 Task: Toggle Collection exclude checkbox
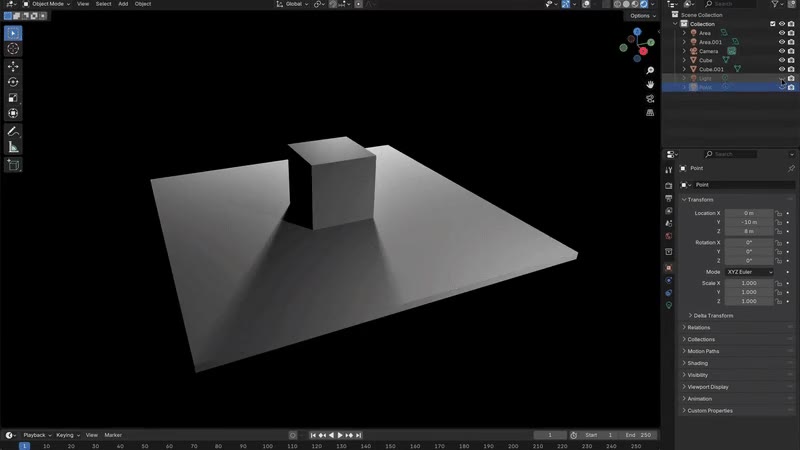[772, 24]
